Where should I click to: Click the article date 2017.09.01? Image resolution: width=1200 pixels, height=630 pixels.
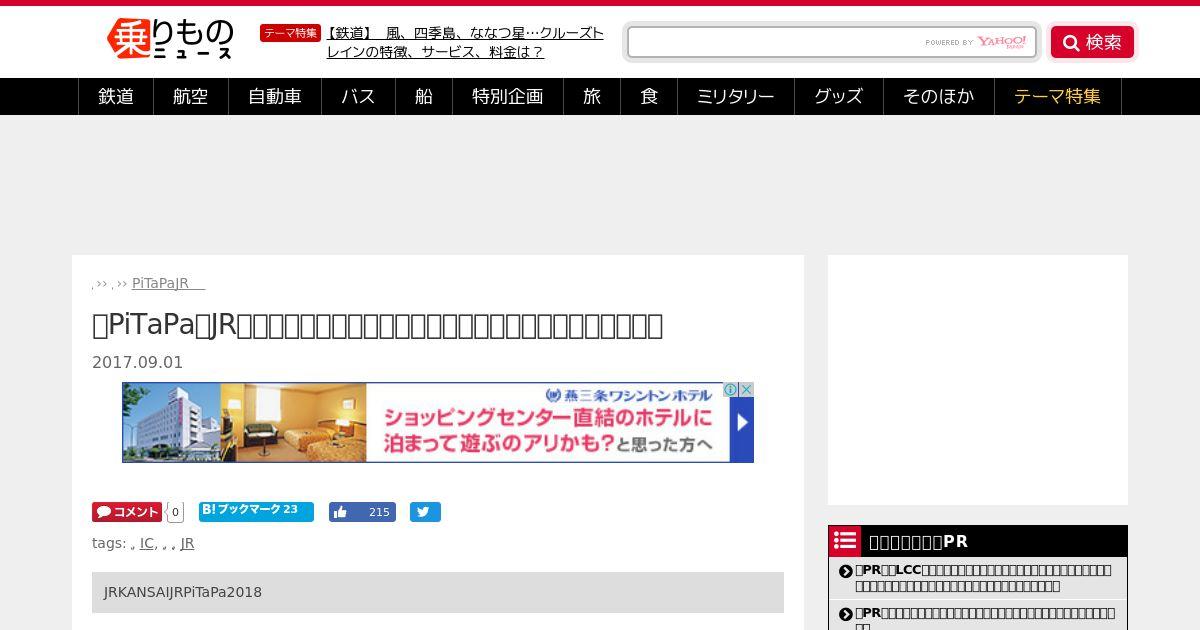(138, 362)
